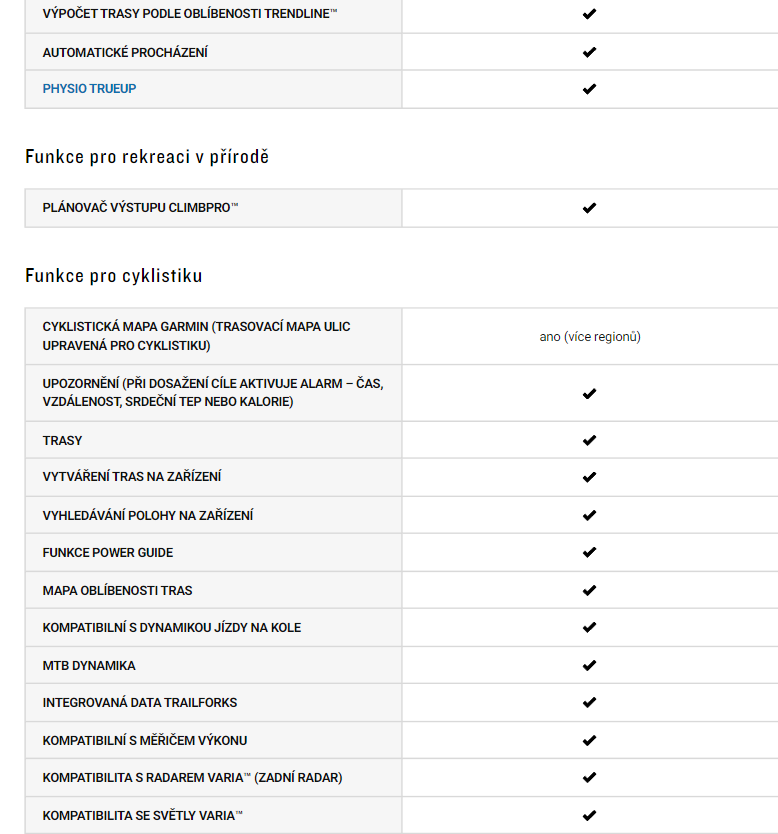The width and height of the screenshot is (778, 834).
Task: Click the checkmark for Varia rear radar compatibility
Action: click(589, 778)
